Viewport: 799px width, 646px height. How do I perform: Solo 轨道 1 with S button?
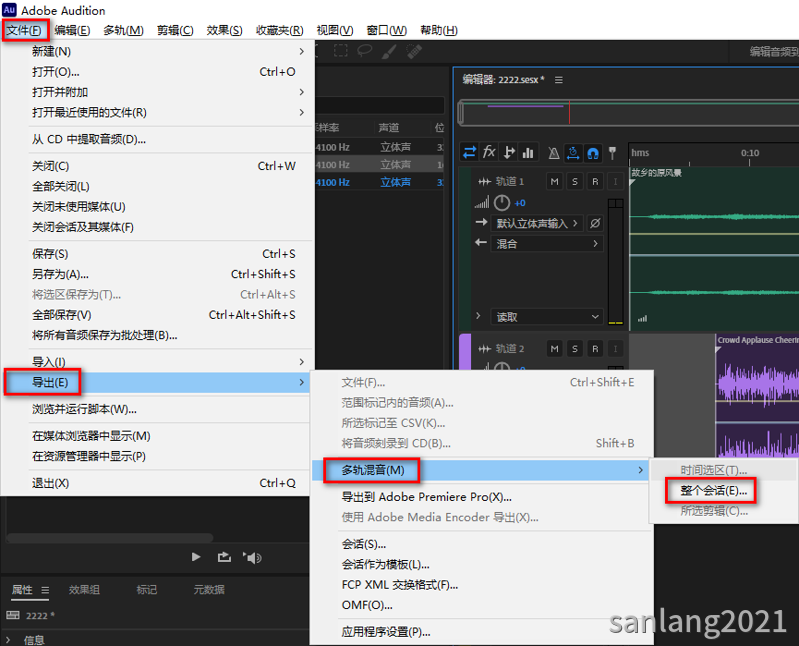(575, 181)
